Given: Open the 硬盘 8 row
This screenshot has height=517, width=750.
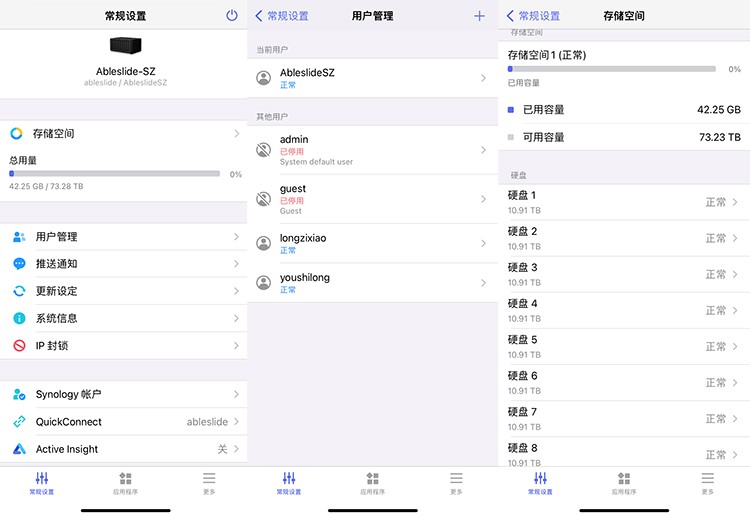Looking at the screenshot, I should coord(624,452).
